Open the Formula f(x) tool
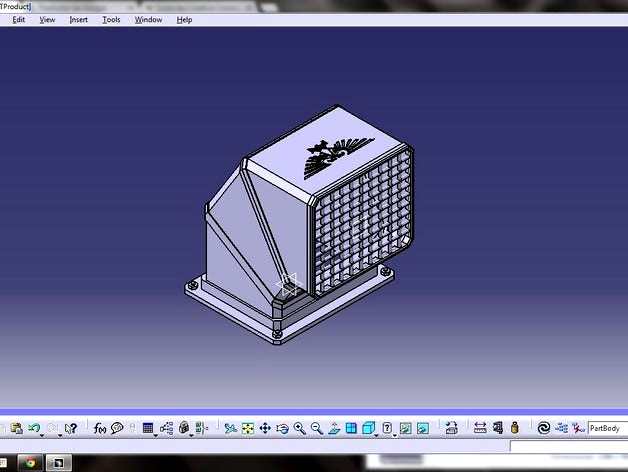The height and width of the screenshot is (472, 628). (100, 428)
